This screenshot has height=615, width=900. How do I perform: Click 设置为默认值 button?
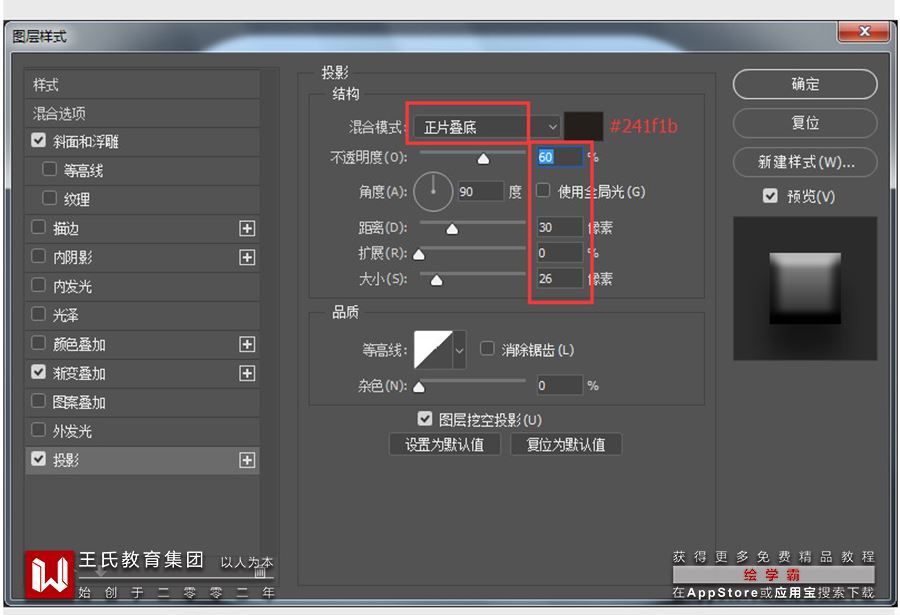click(x=445, y=444)
